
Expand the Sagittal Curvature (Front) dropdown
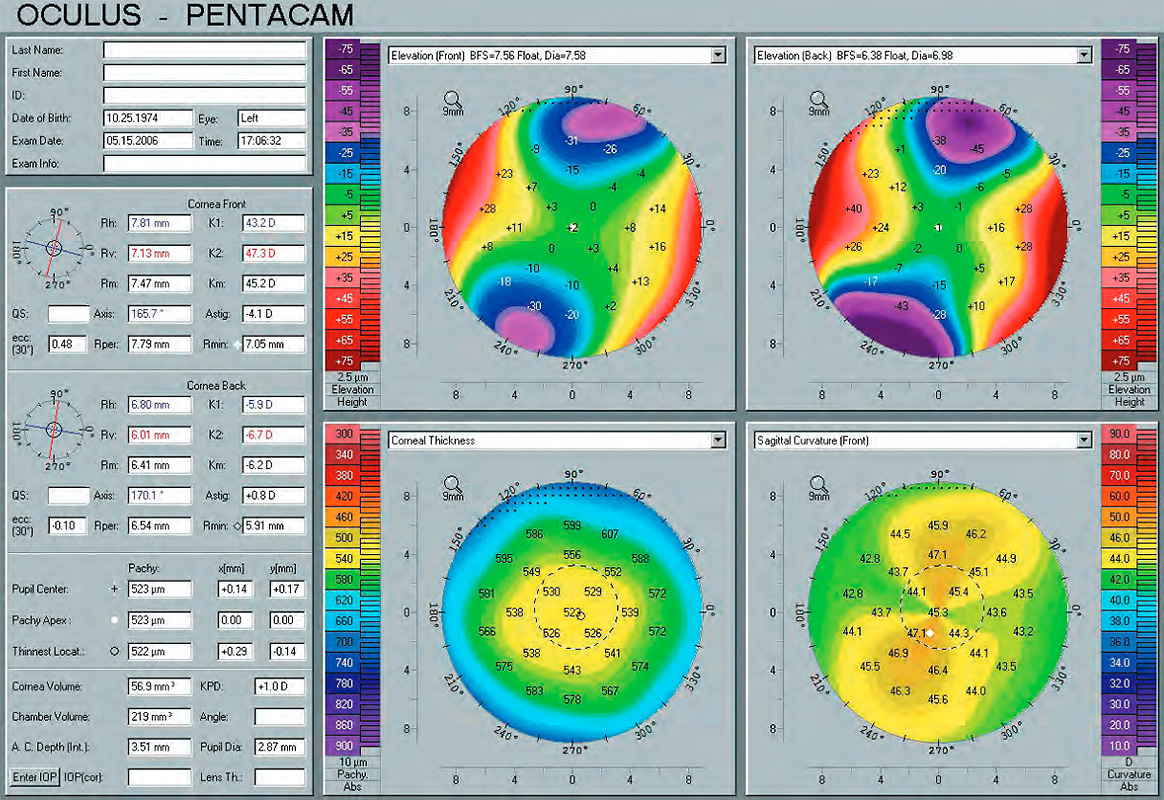point(1083,440)
